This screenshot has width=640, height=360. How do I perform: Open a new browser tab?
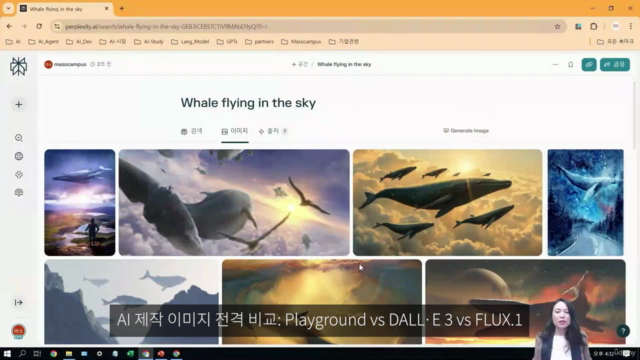point(122,9)
